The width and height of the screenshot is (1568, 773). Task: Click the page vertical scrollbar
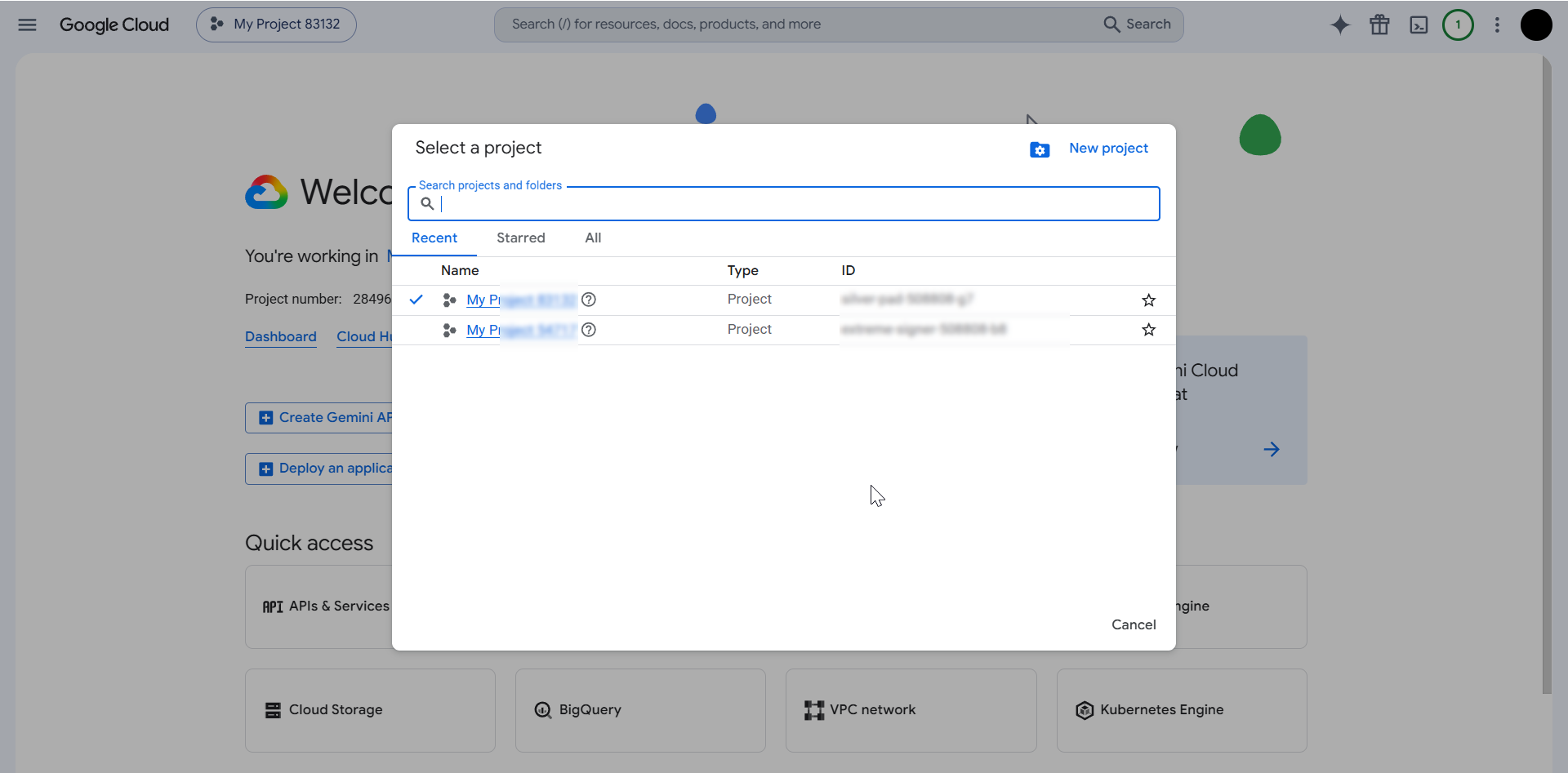tap(1546, 375)
